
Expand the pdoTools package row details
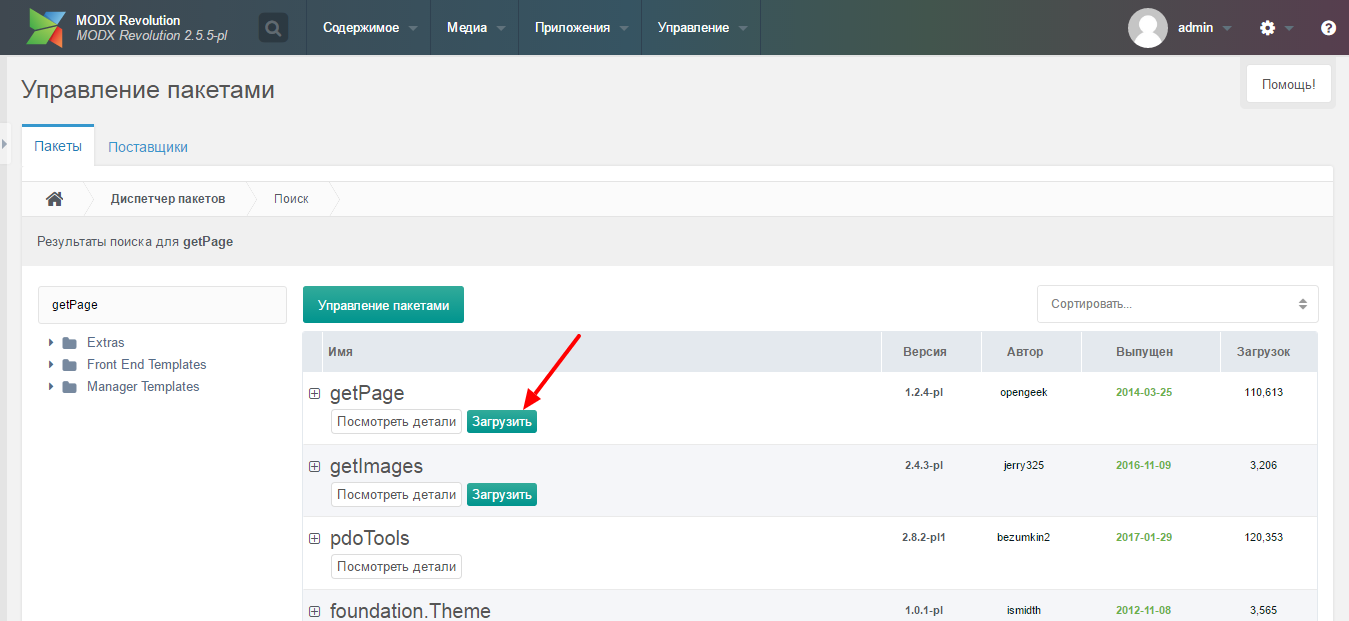coord(314,539)
